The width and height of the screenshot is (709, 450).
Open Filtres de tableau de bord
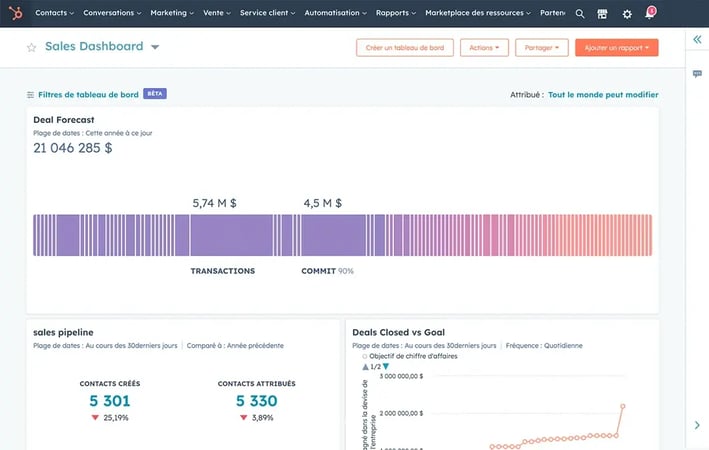click(88, 95)
